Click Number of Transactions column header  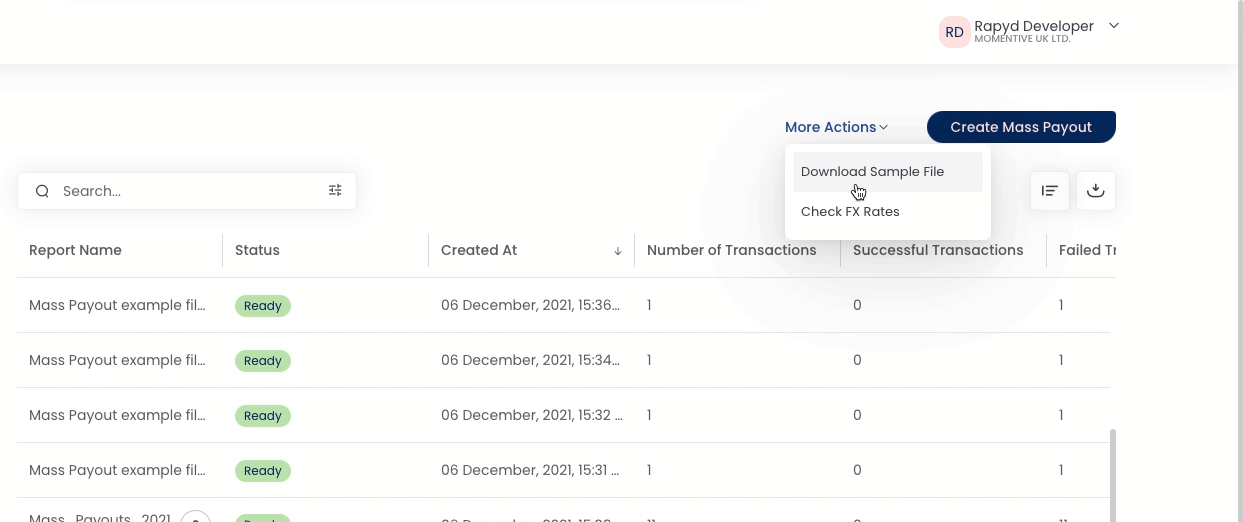click(732, 250)
